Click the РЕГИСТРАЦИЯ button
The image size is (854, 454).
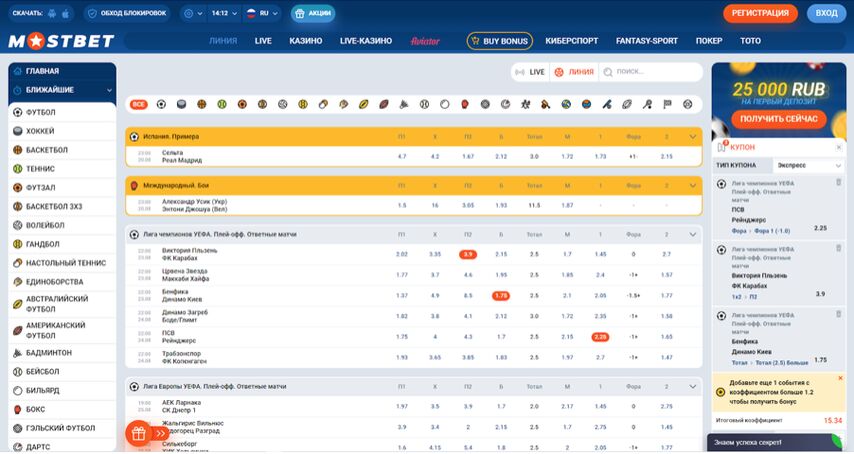tap(760, 14)
